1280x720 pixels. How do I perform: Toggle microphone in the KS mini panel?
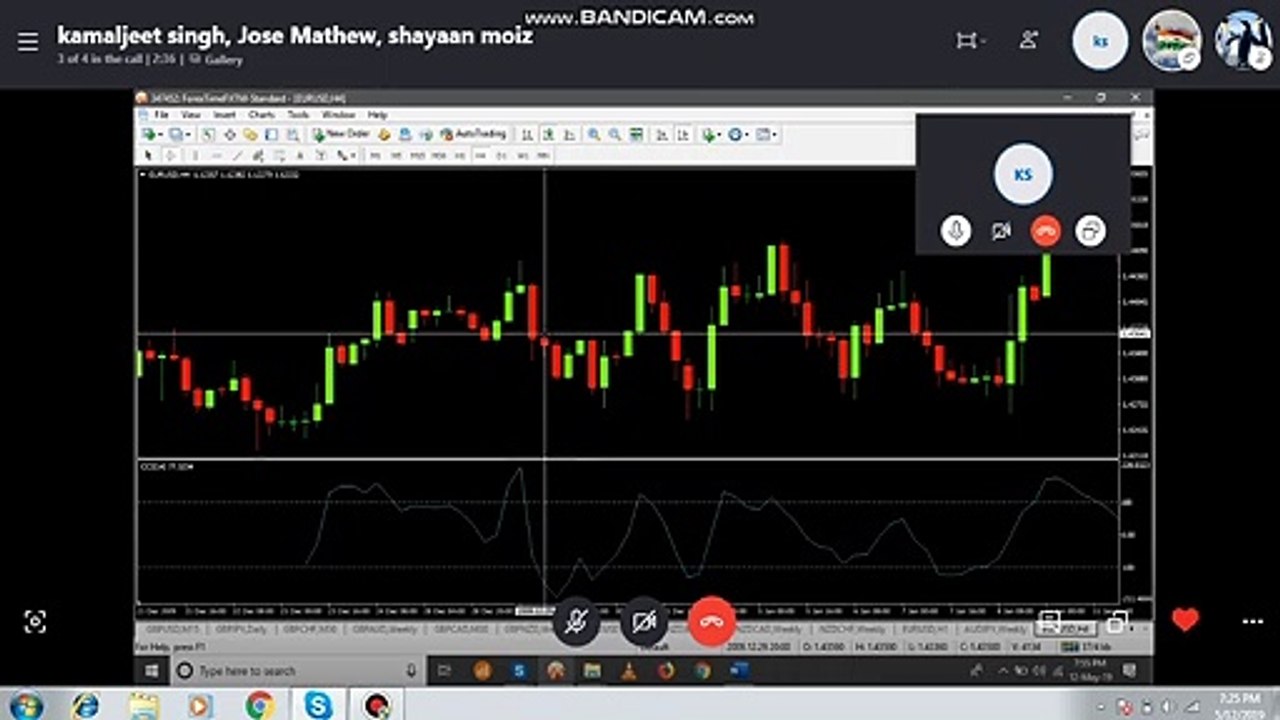click(x=956, y=231)
